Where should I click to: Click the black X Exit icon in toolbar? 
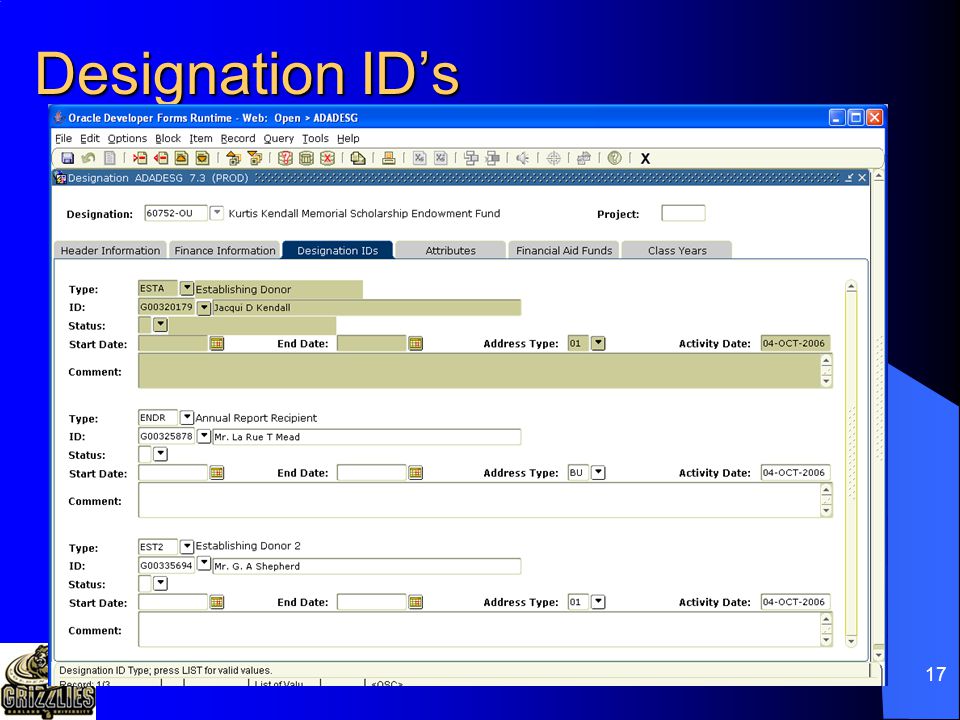coord(645,159)
